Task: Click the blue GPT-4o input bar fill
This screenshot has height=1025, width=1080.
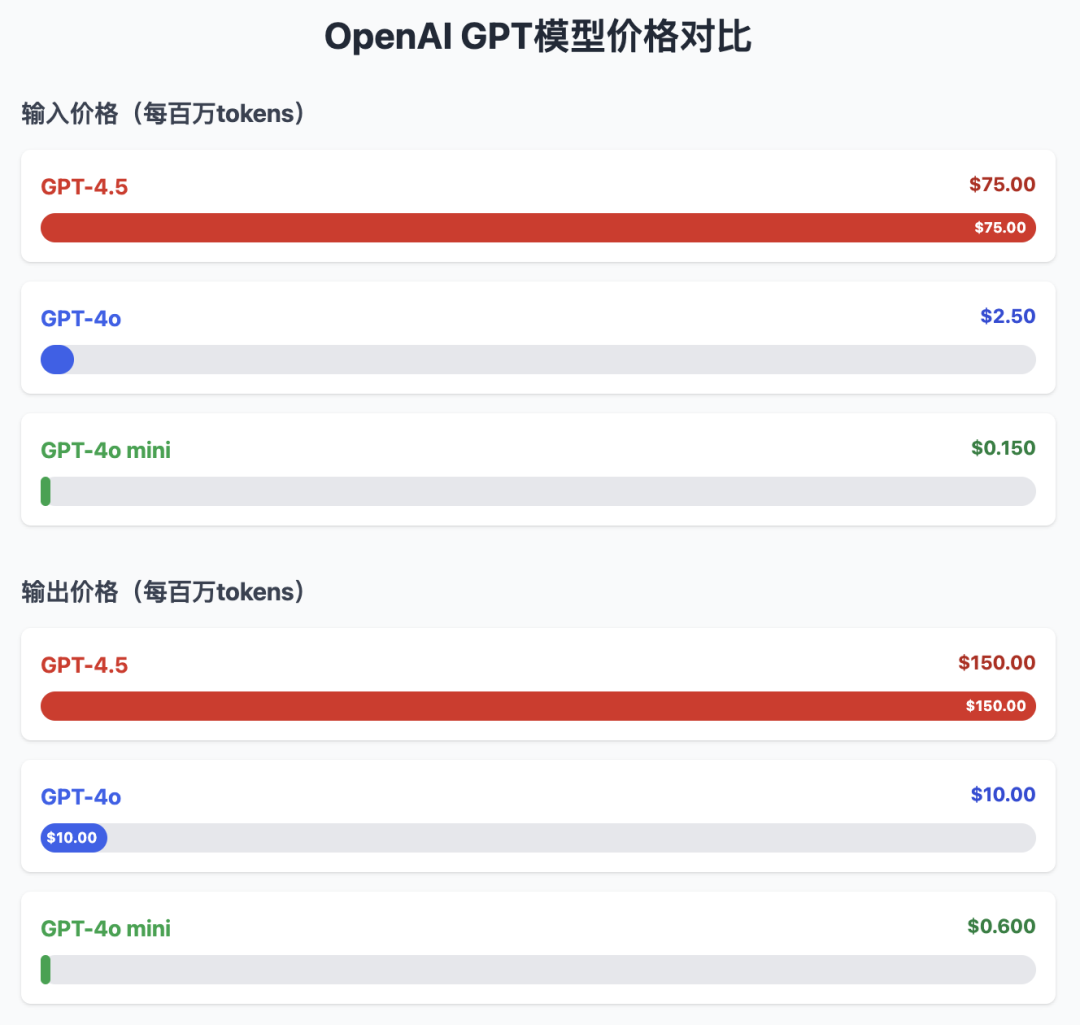Action: [x=57, y=360]
